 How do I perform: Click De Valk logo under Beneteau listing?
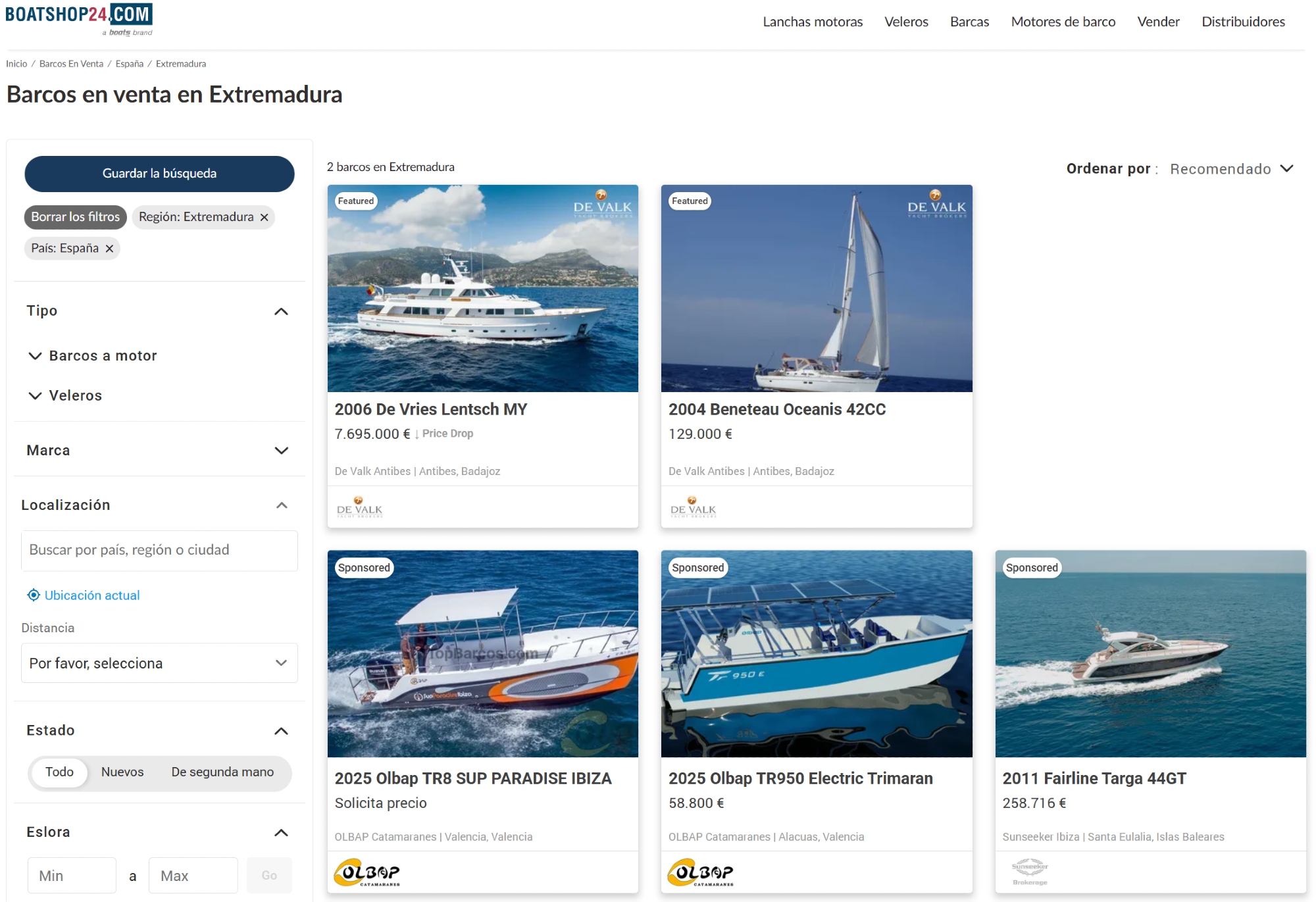[693, 507]
